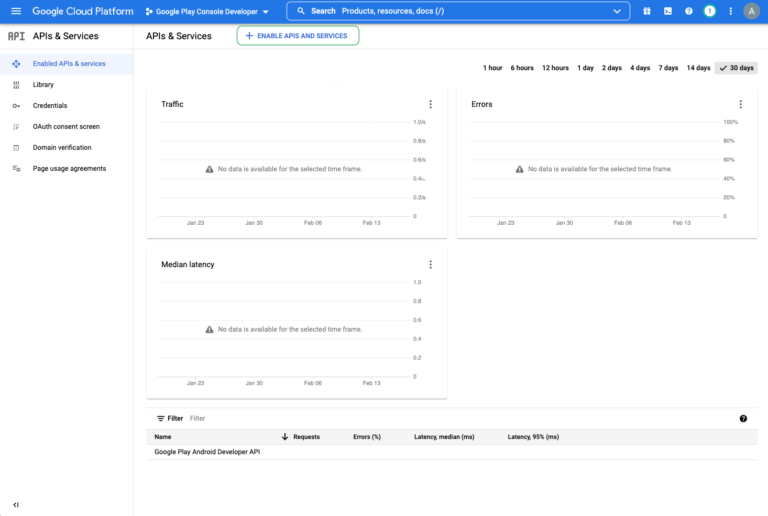Select the 14 days time range
Viewport: 768px width, 516px height.
pyautogui.click(x=698, y=68)
